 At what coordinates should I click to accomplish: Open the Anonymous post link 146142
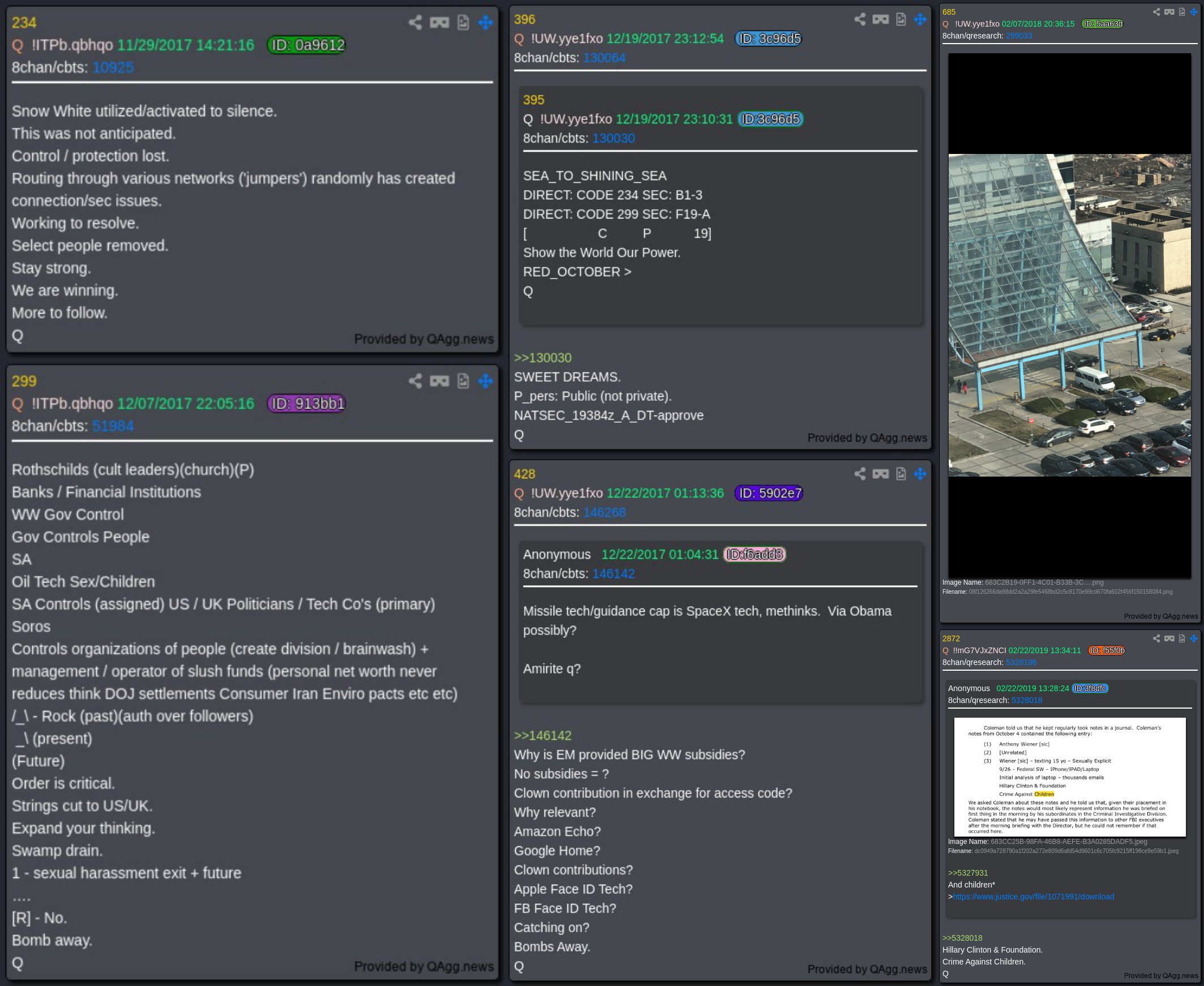(614, 573)
